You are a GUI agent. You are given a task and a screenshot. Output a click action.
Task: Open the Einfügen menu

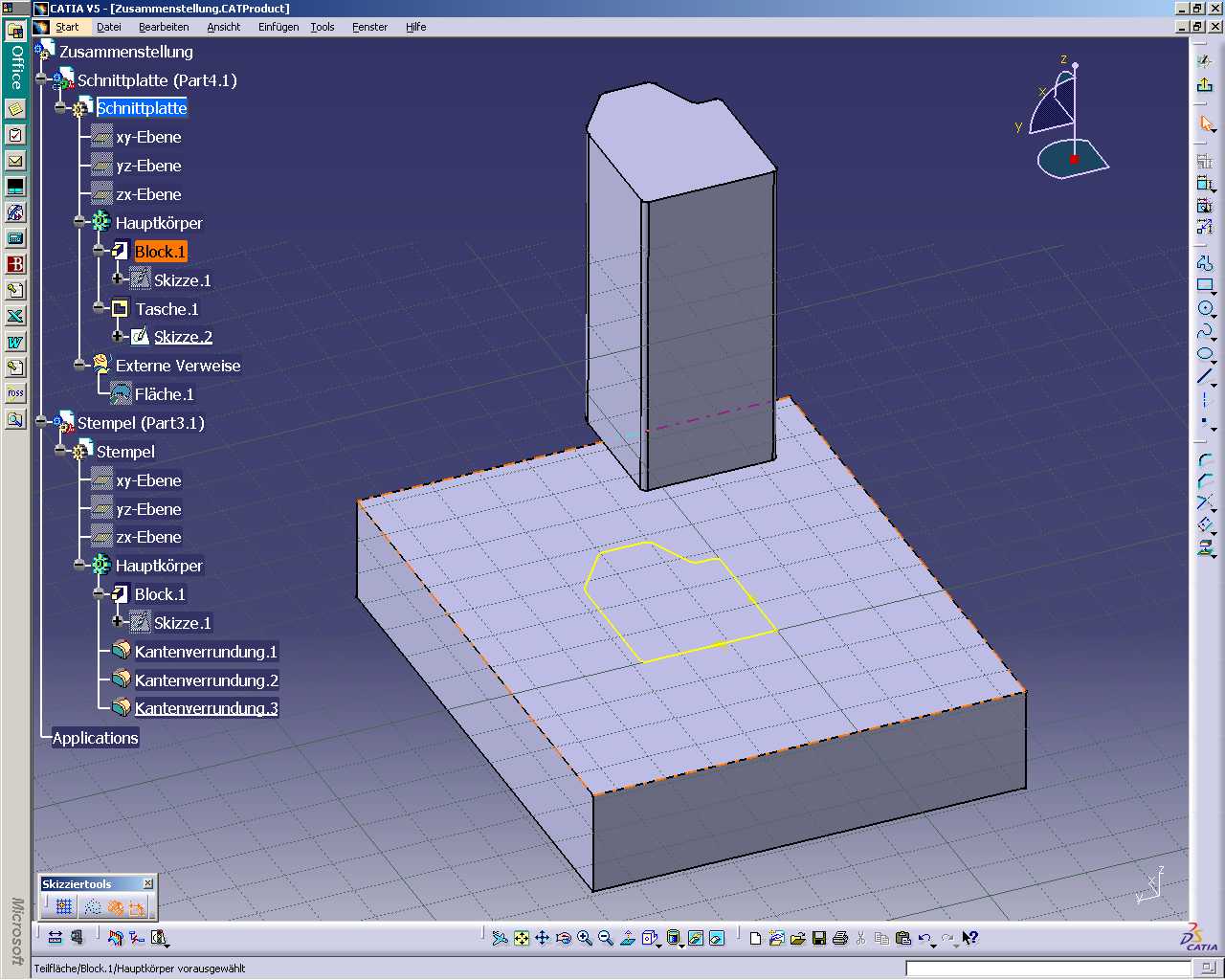tap(278, 27)
